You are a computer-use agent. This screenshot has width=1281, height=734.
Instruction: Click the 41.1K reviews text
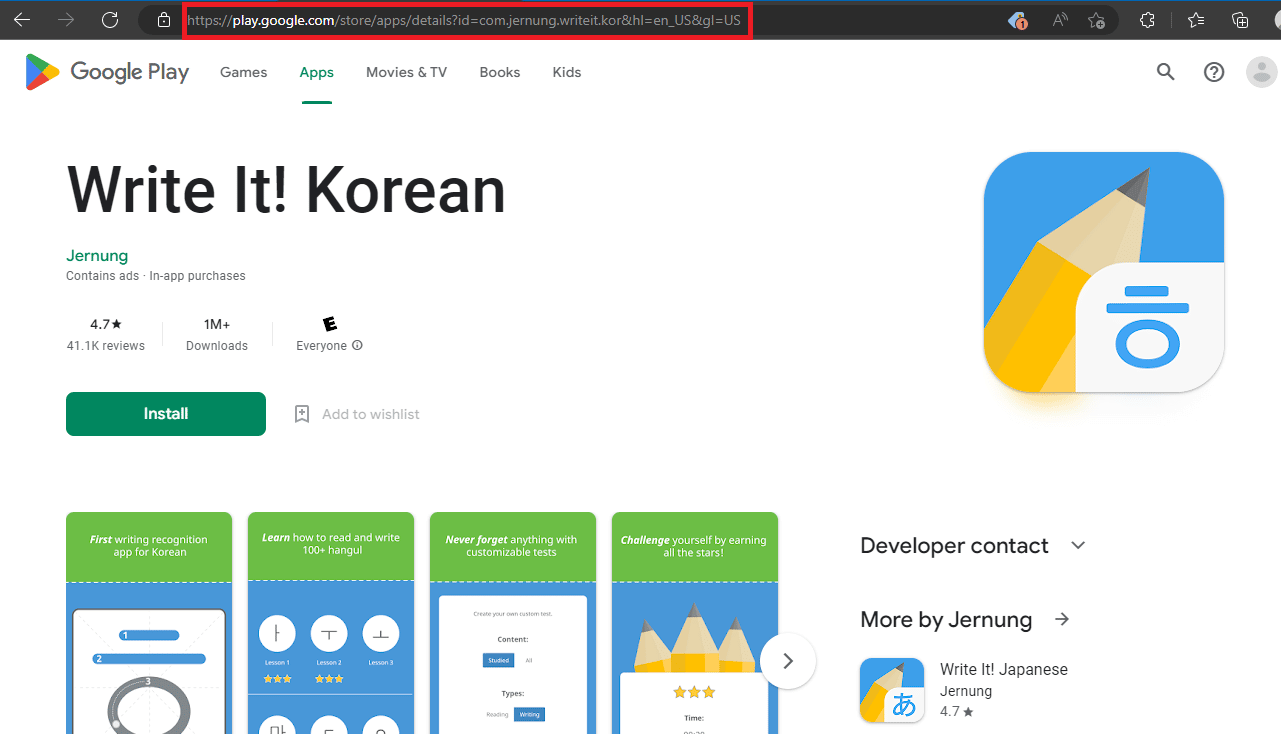(x=106, y=346)
